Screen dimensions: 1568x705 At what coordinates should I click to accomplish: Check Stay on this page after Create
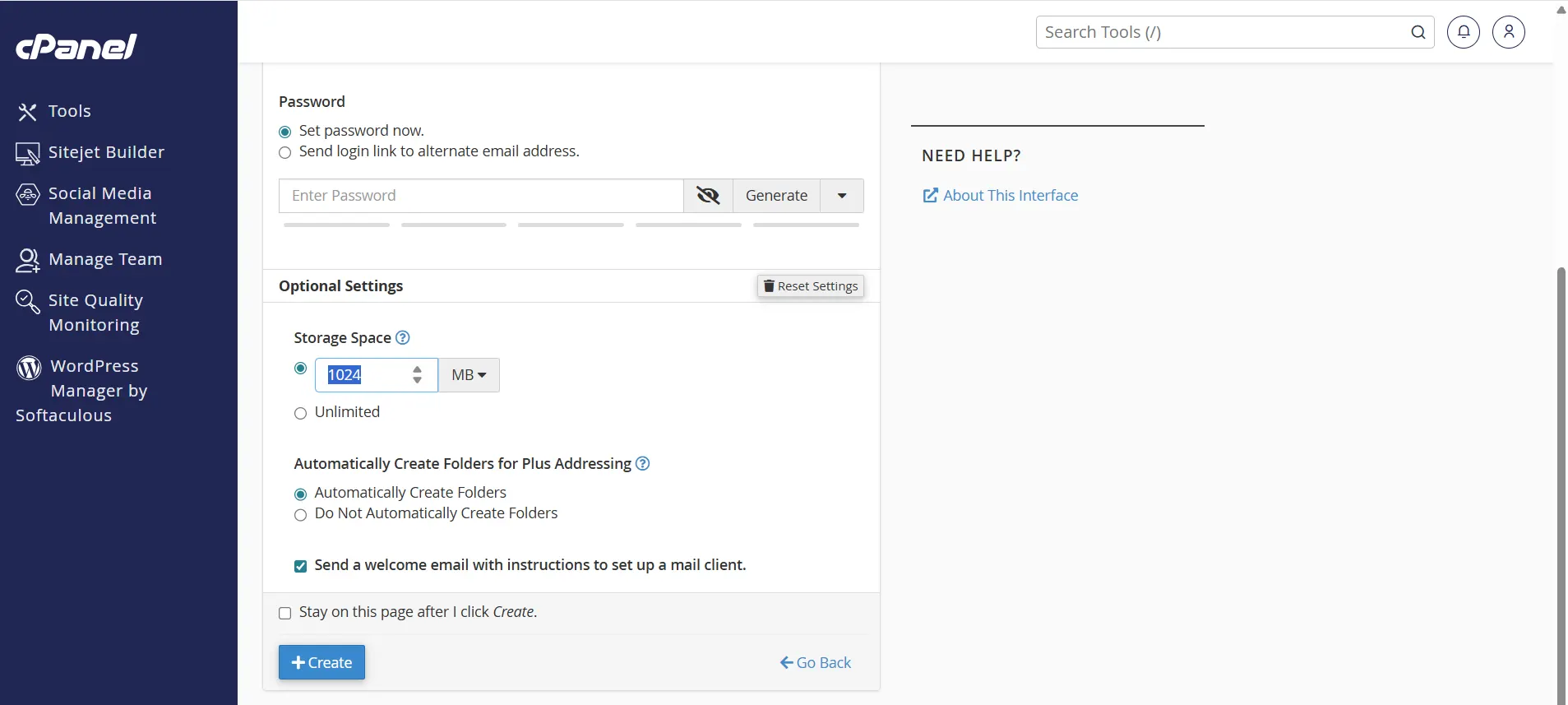[x=285, y=613]
